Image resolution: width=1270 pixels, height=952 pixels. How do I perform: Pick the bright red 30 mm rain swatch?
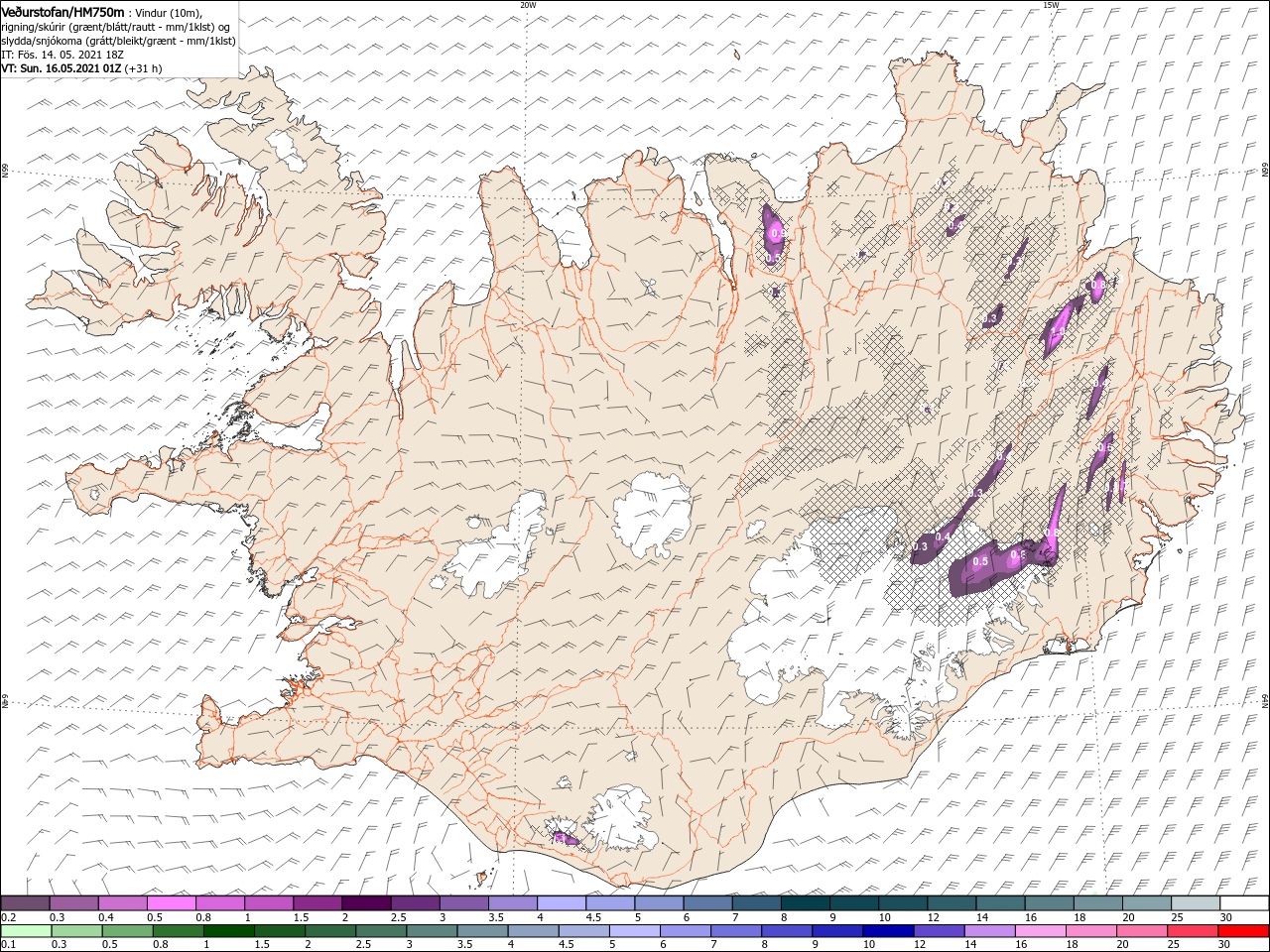click(x=1243, y=931)
